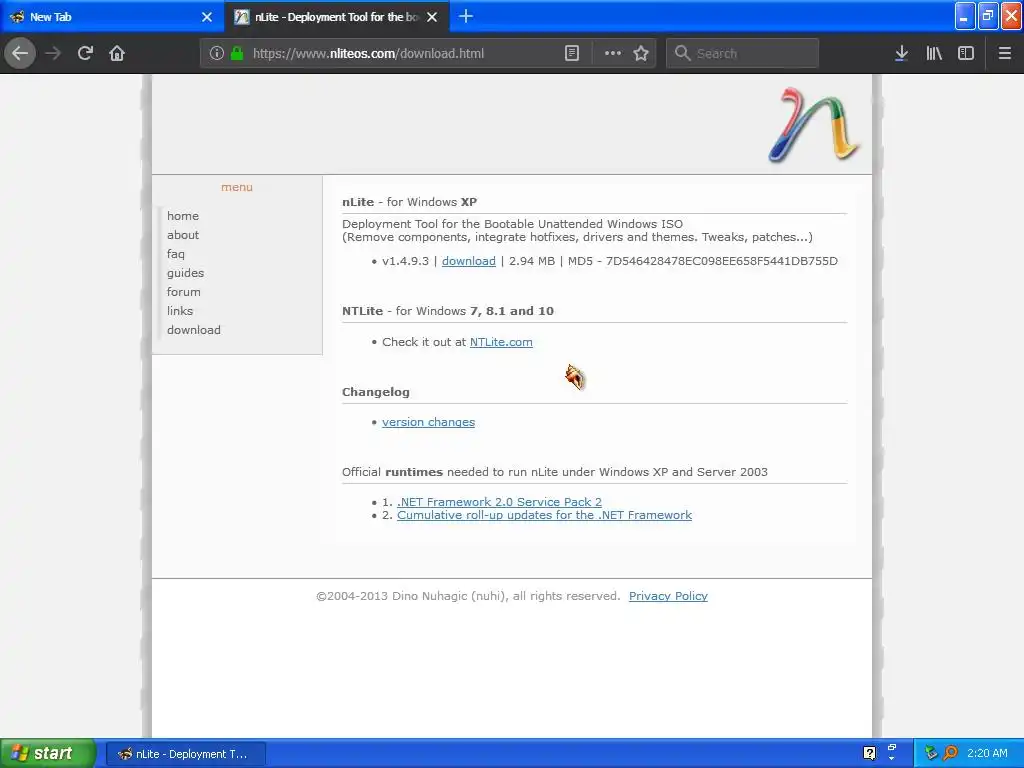Open the Firefox hamburger menu
Viewport: 1024px width, 768px height.
pyautogui.click(x=1005, y=54)
